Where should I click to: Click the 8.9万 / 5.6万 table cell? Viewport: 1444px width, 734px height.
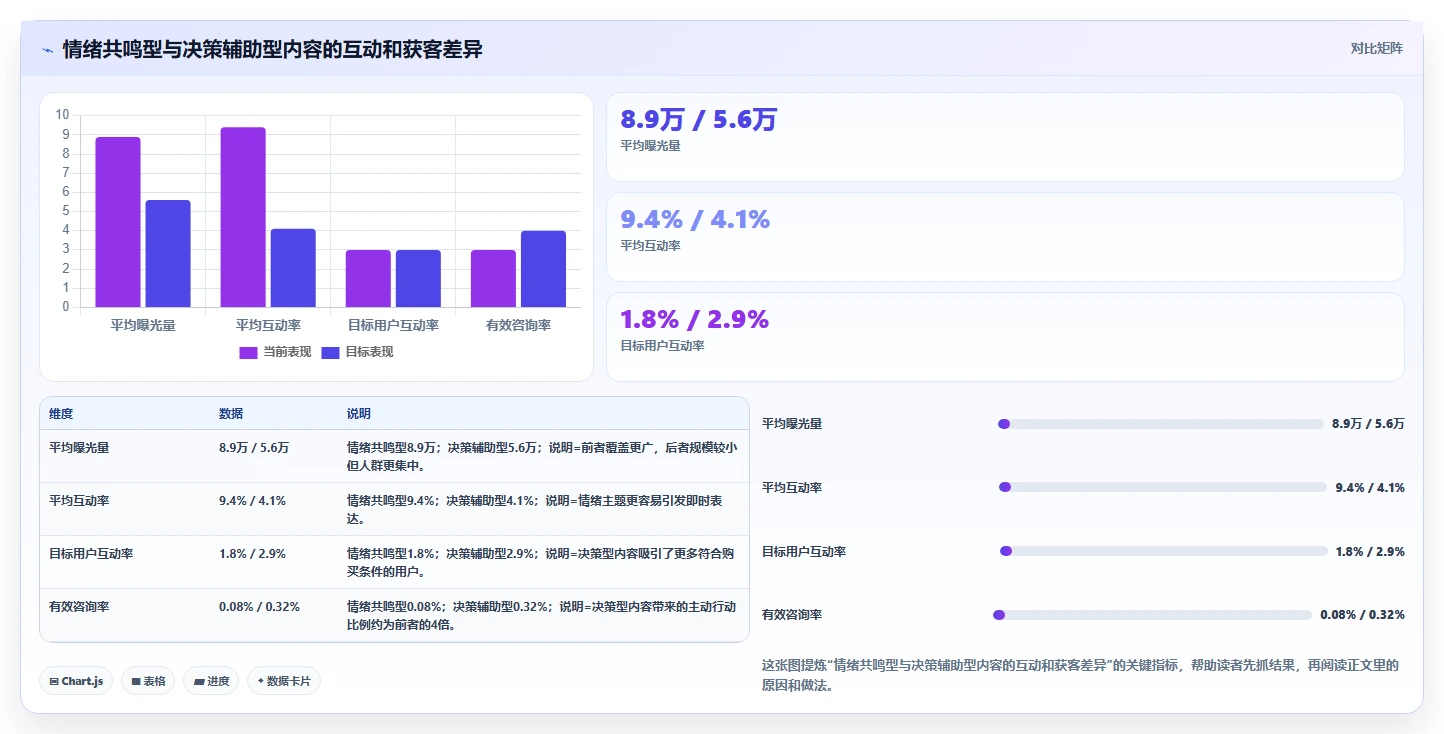coord(254,447)
